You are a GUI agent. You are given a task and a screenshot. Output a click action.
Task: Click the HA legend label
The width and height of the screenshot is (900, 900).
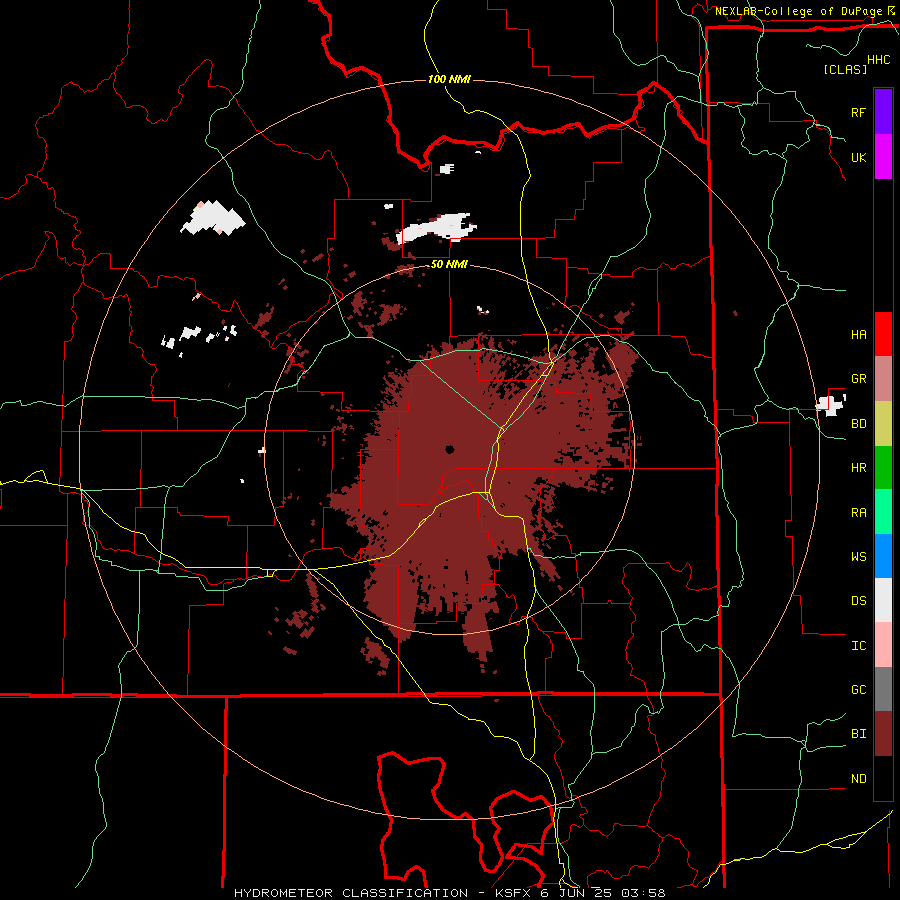tap(858, 334)
